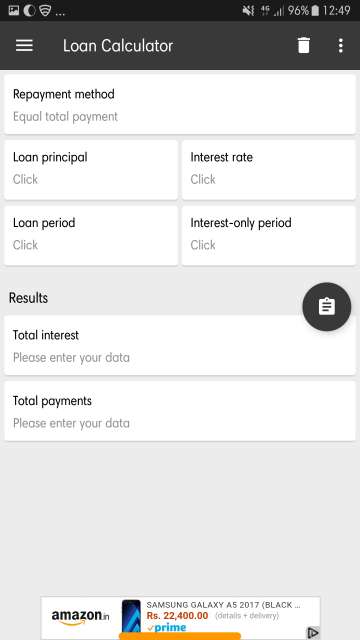This screenshot has height=640, width=360.
Task: Tap the AdChoices icon on ad
Action: coord(313,633)
